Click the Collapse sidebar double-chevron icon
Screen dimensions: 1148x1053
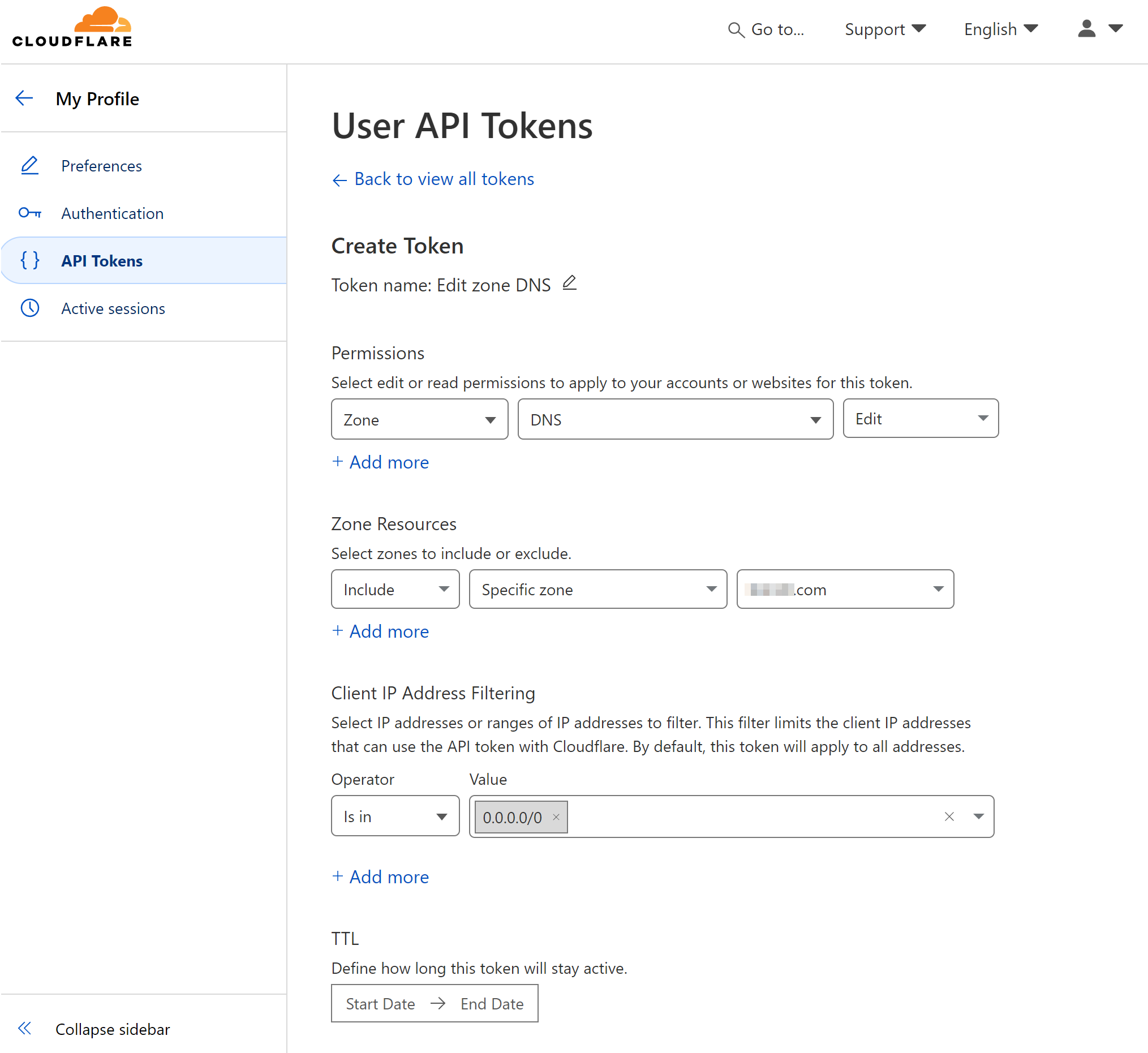pyautogui.click(x=24, y=1028)
